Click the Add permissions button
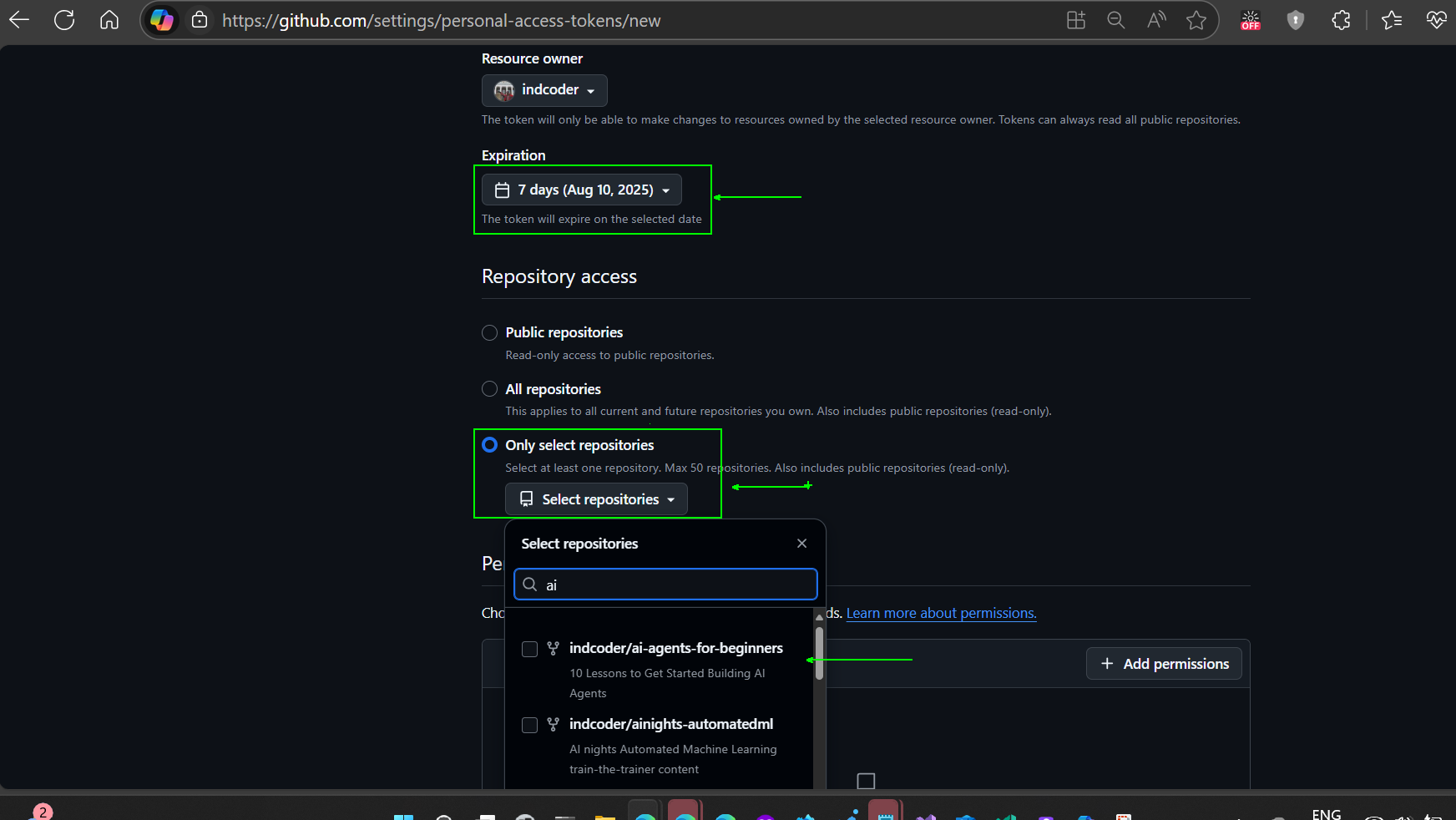 (1163, 663)
